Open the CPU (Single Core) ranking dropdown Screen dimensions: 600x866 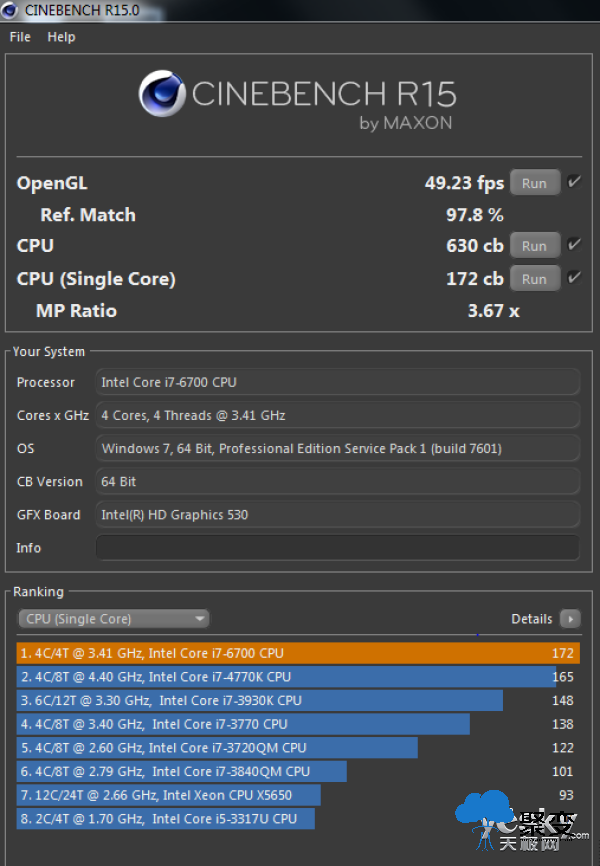[x=113, y=619]
